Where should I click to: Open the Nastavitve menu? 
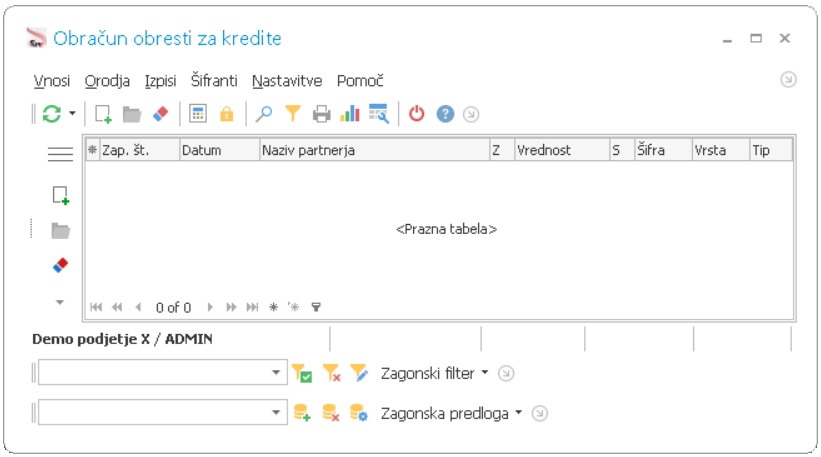[x=287, y=81]
